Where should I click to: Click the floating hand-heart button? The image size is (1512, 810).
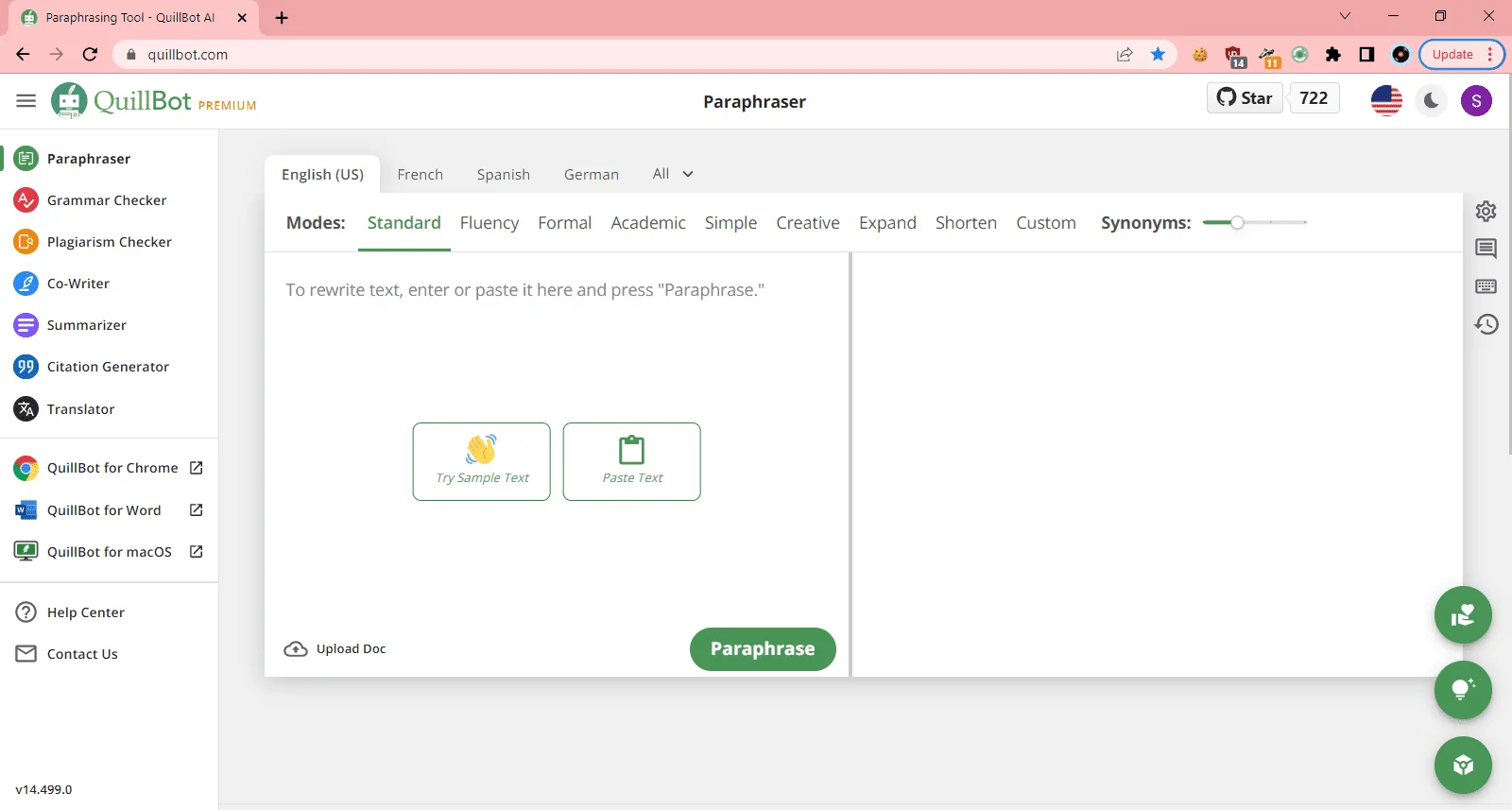[x=1463, y=615]
